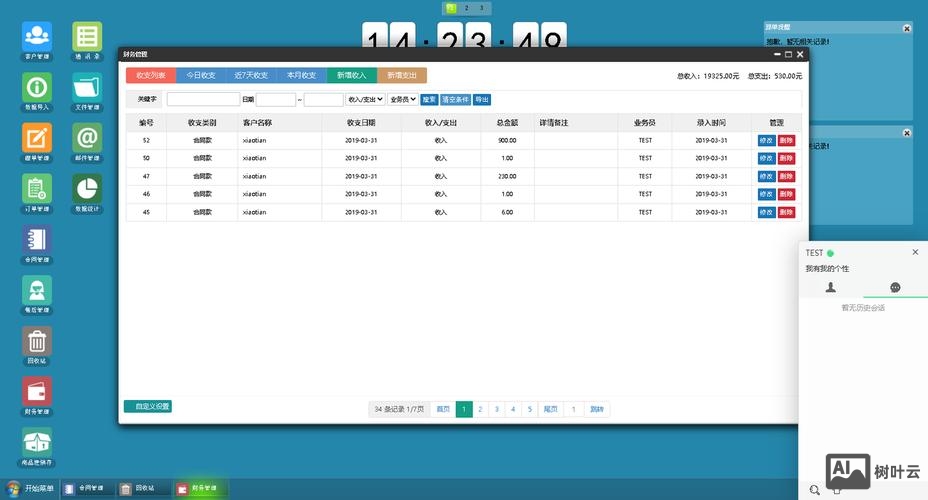Click 删除 for record number 50
The width and height of the screenshot is (928, 500).
click(x=786, y=158)
